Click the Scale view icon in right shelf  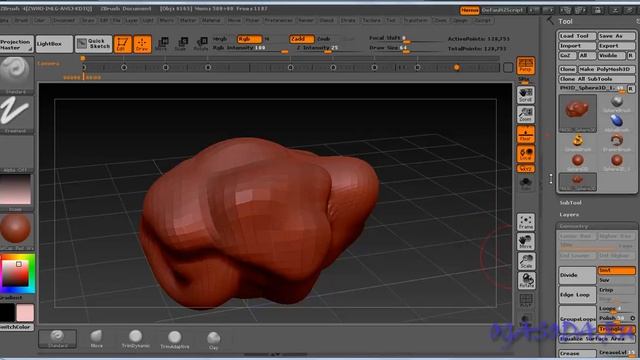[x=526, y=261]
